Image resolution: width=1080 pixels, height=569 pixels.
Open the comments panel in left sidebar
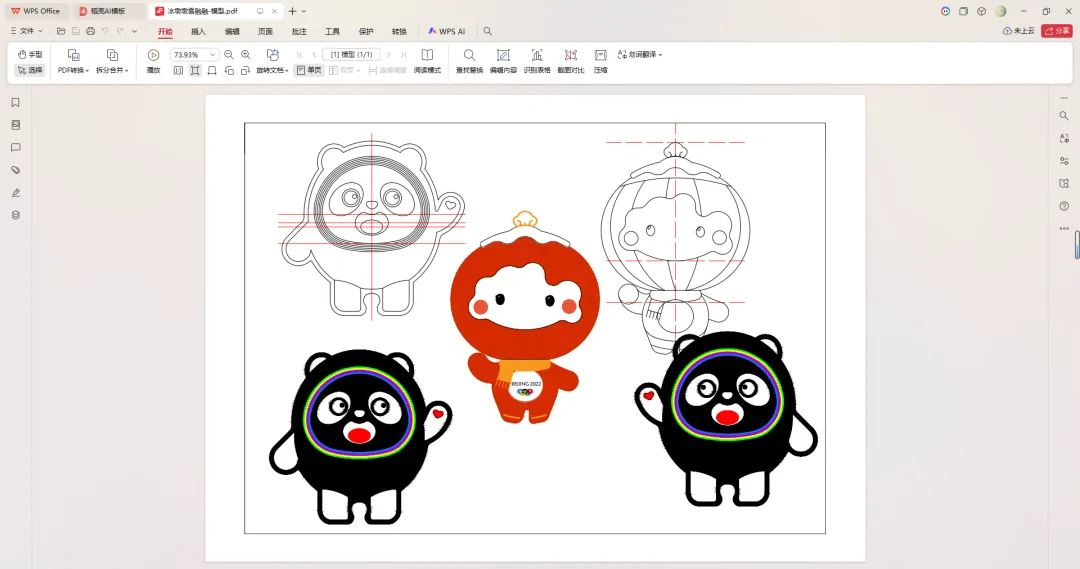(x=16, y=147)
